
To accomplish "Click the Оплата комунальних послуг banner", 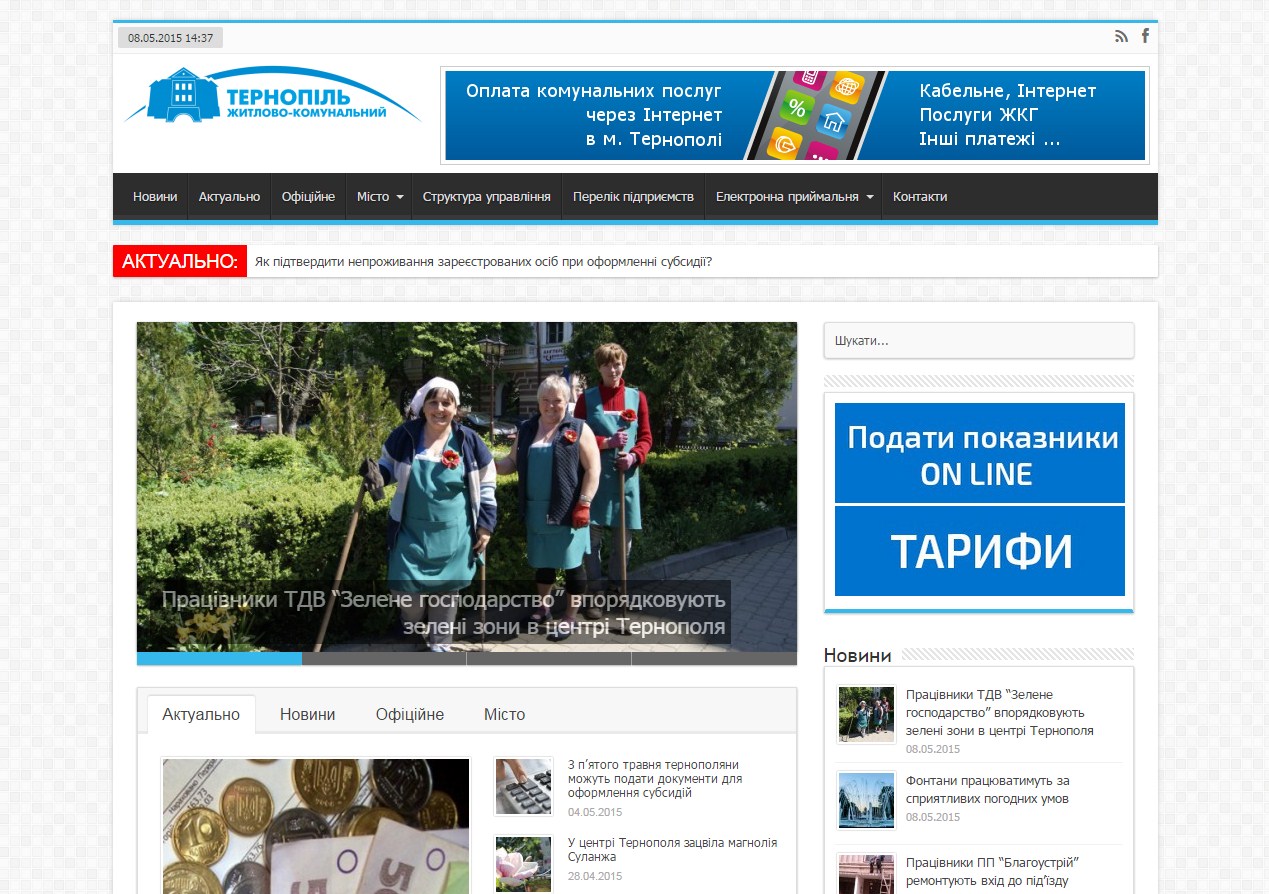I will tap(795, 115).
